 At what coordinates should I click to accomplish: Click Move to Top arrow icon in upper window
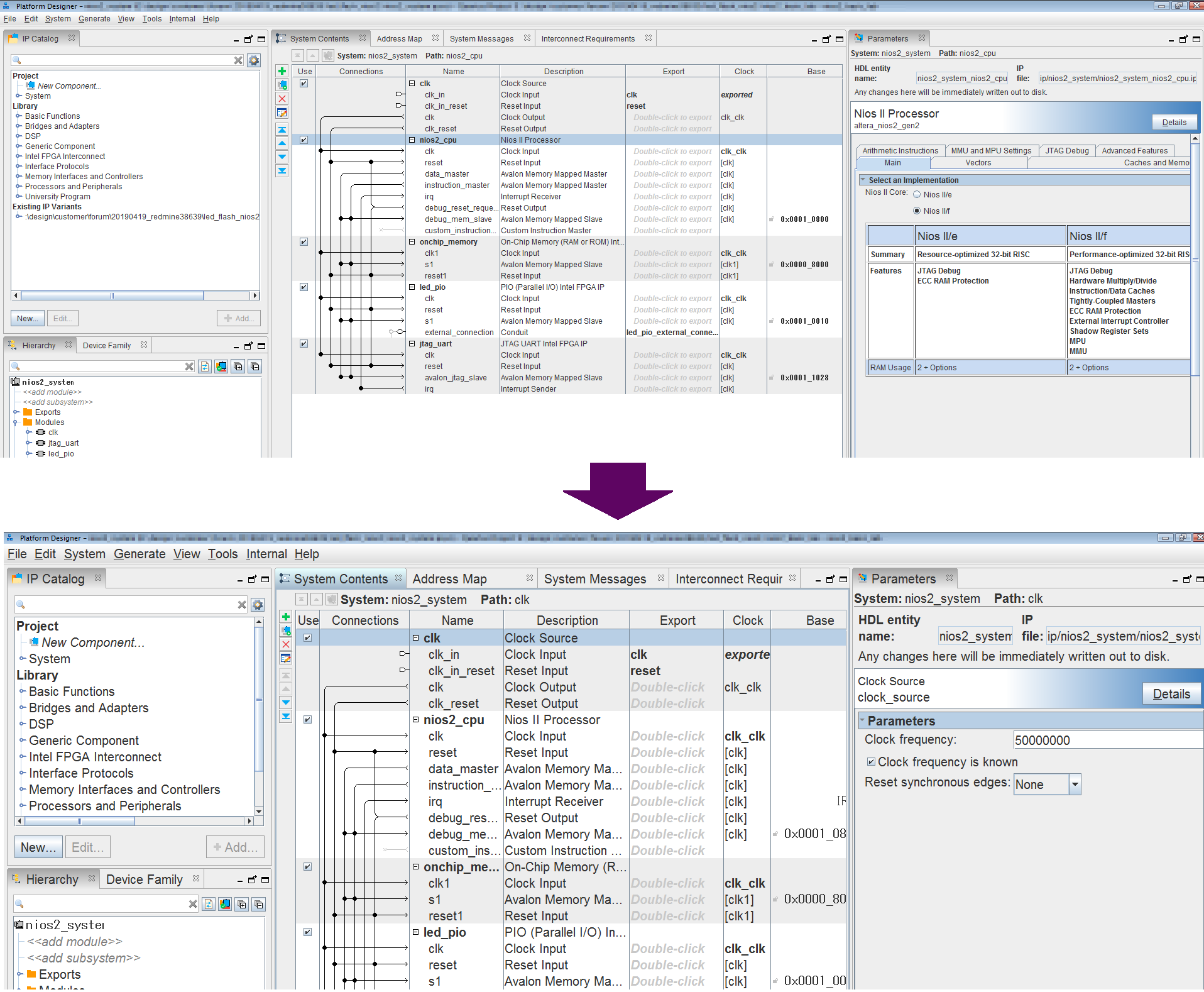(282, 130)
